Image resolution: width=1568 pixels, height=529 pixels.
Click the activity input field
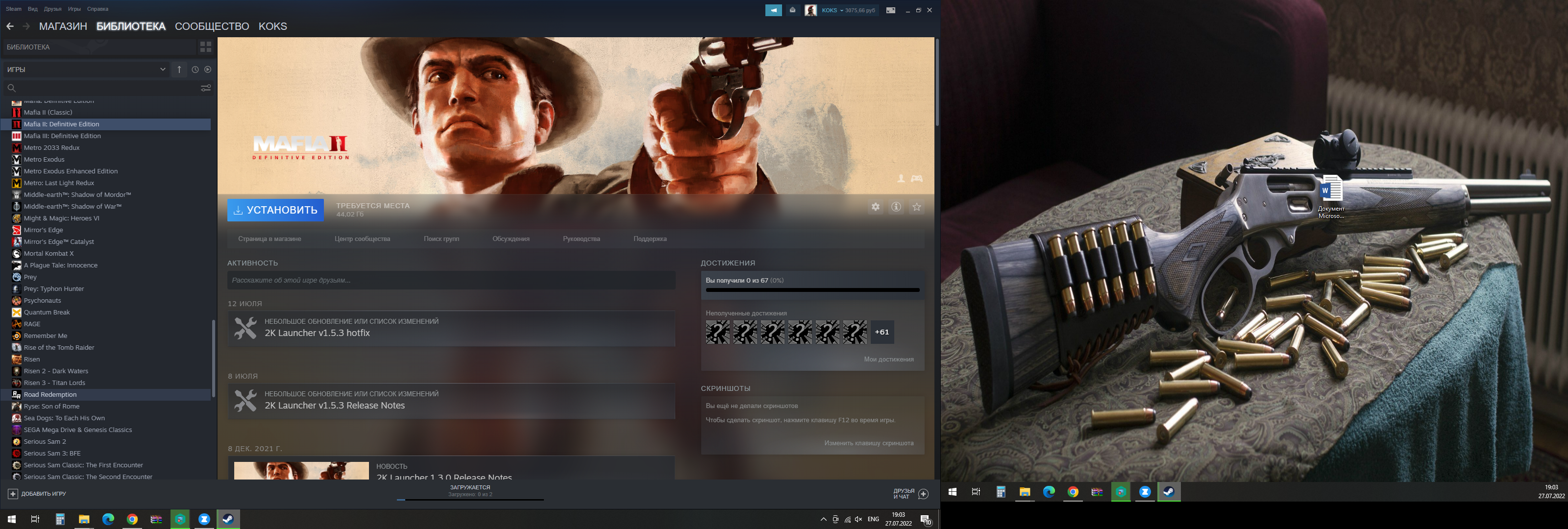pos(452,280)
